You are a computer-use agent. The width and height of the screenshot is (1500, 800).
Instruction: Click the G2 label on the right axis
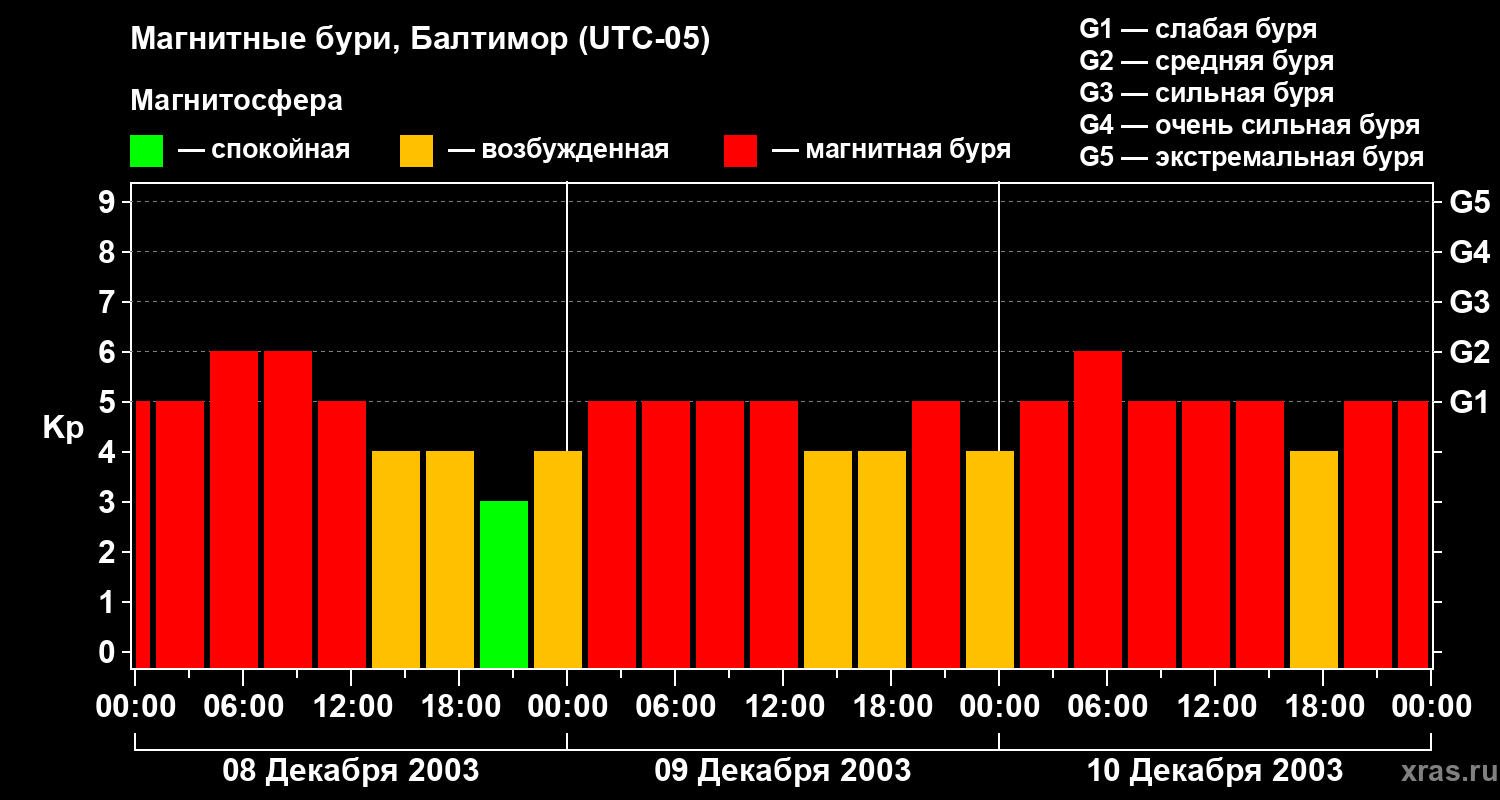(1469, 352)
